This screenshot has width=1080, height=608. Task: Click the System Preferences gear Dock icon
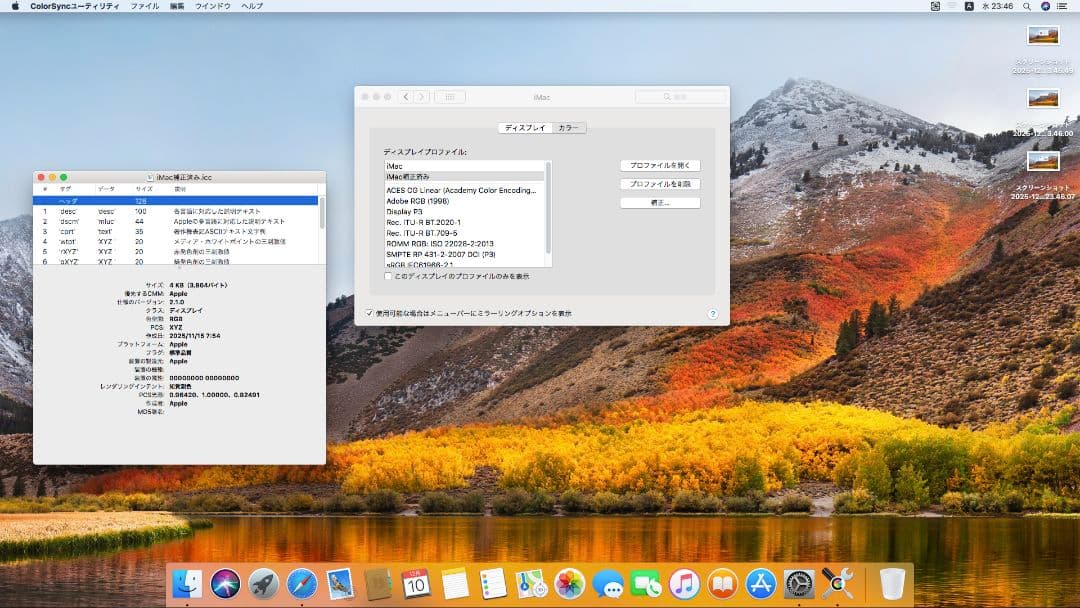pyautogui.click(x=799, y=583)
